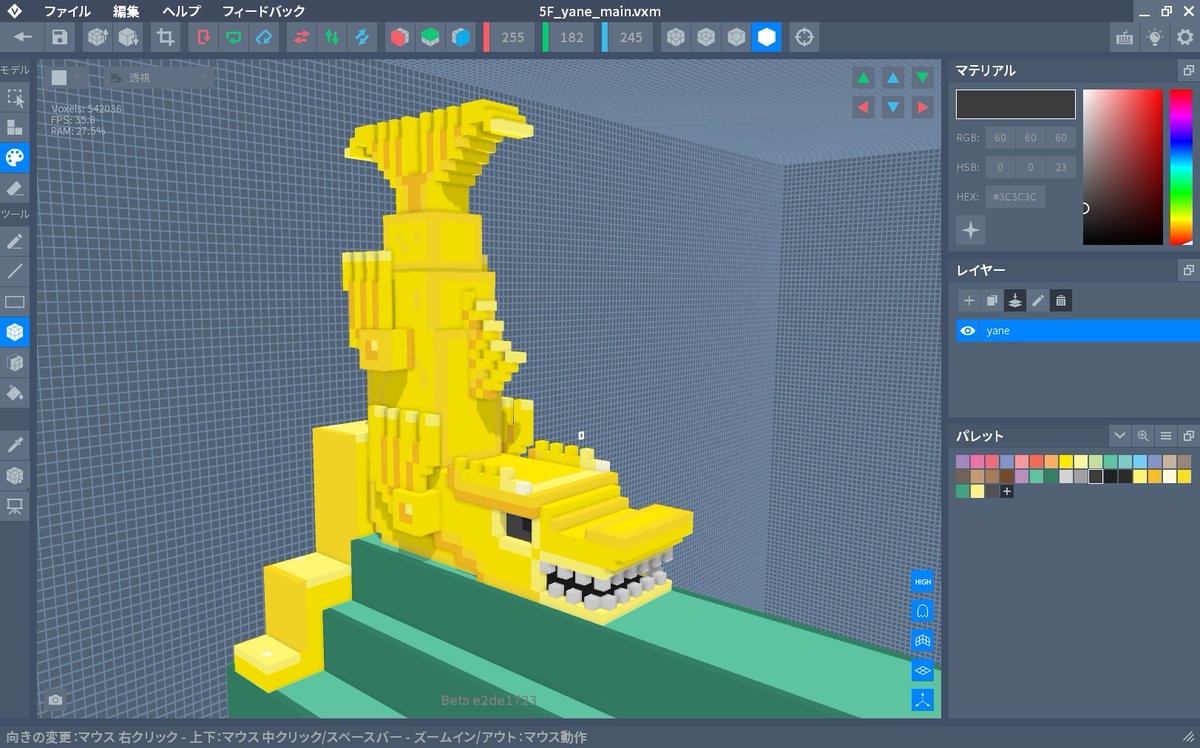Screen dimensions: 1200x748
Task: Delete the layer with the trash icon
Action: (1061, 300)
